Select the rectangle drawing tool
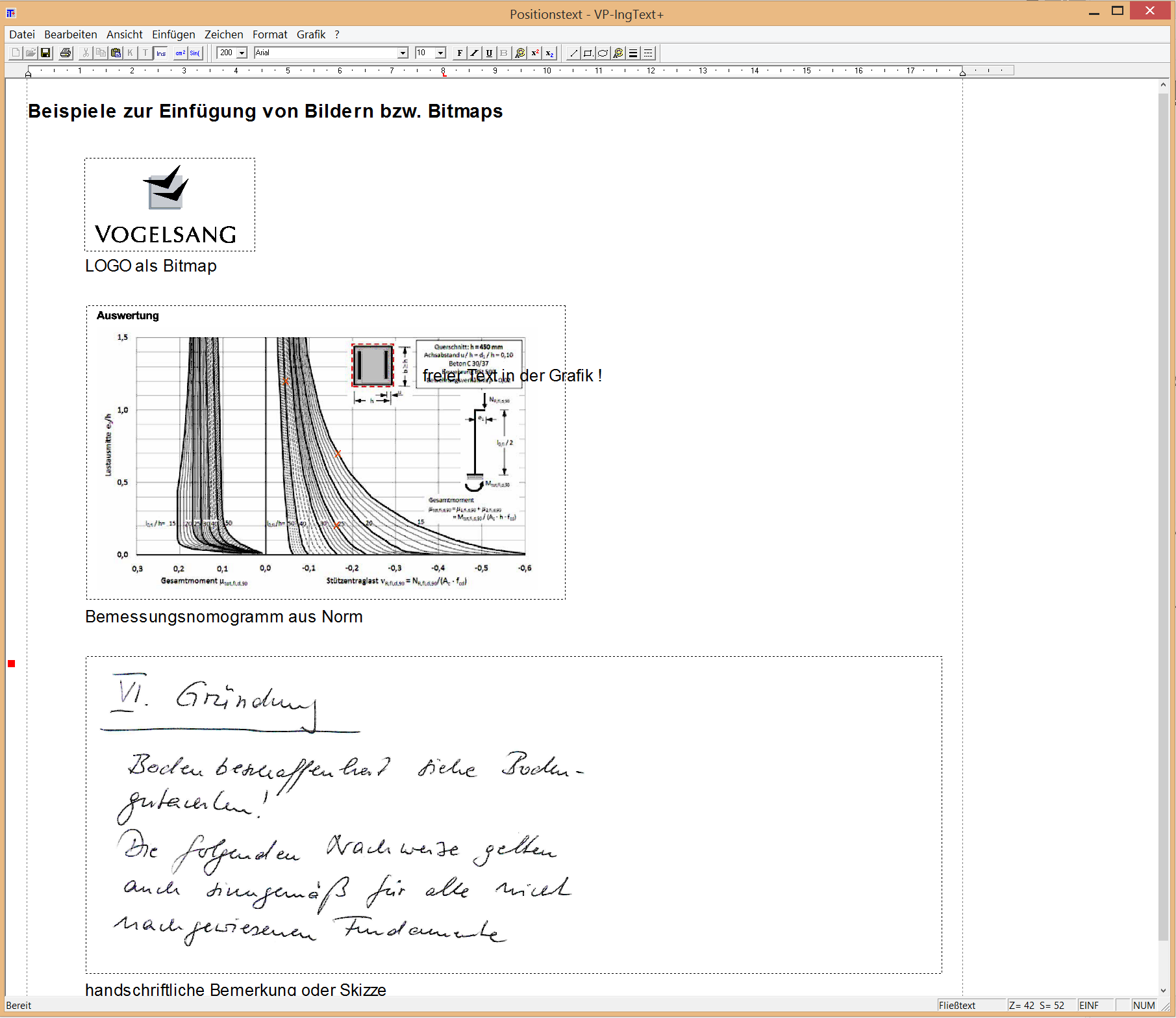The height and width of the screenshot is (1018, 1176). (x=588, y=53)
